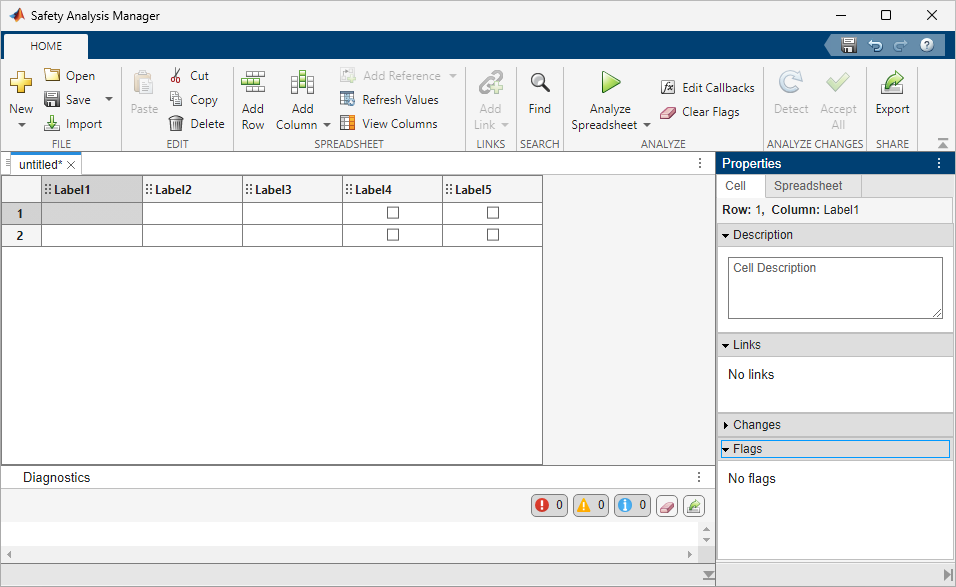
Task: Close the untitled spreadsheet tab
Action: click(x=71, y=164)
